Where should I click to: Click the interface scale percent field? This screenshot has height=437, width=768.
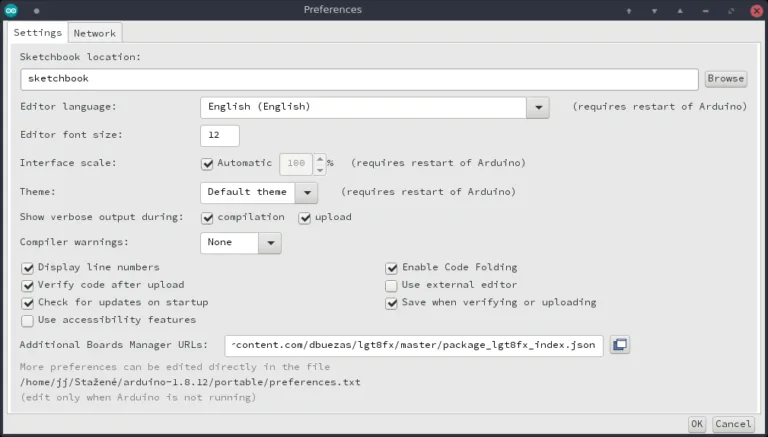[x=296, y=164]
